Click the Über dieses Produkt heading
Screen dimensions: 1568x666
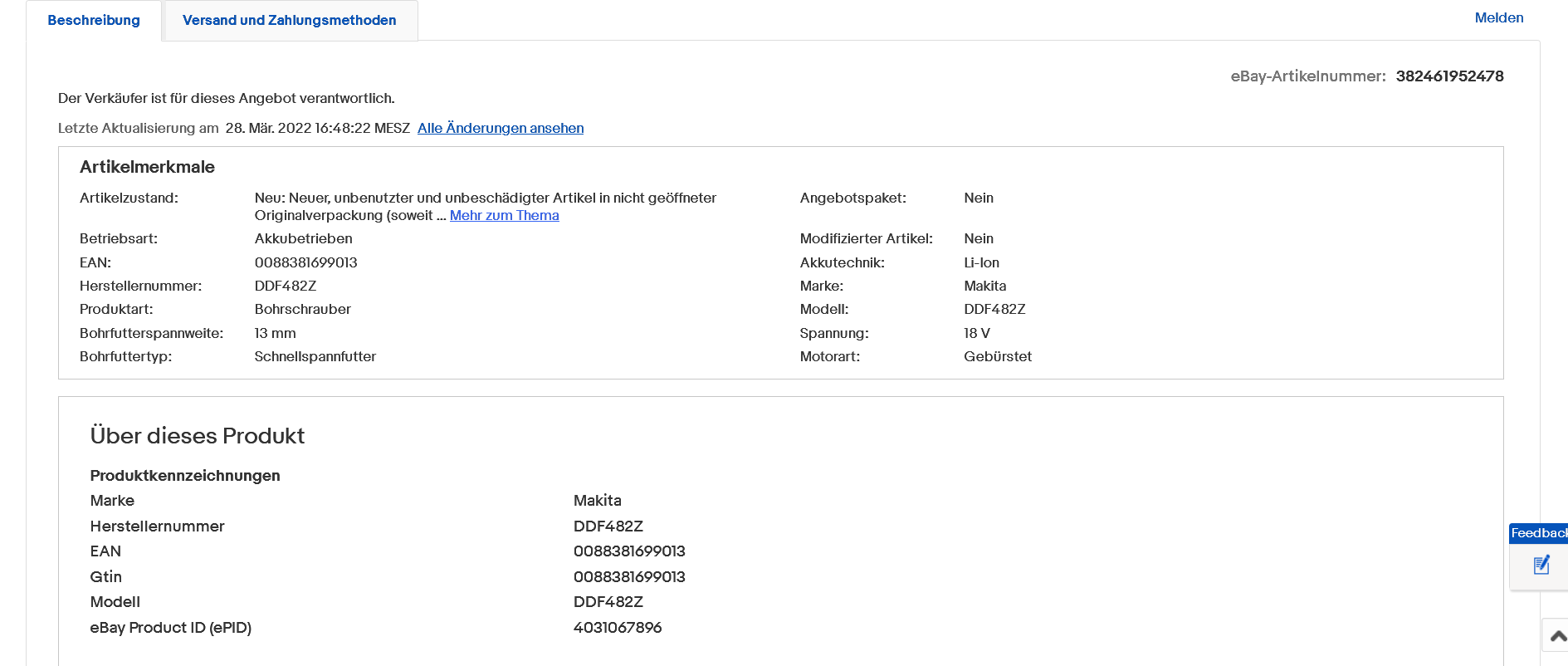(x=198, y=436)
